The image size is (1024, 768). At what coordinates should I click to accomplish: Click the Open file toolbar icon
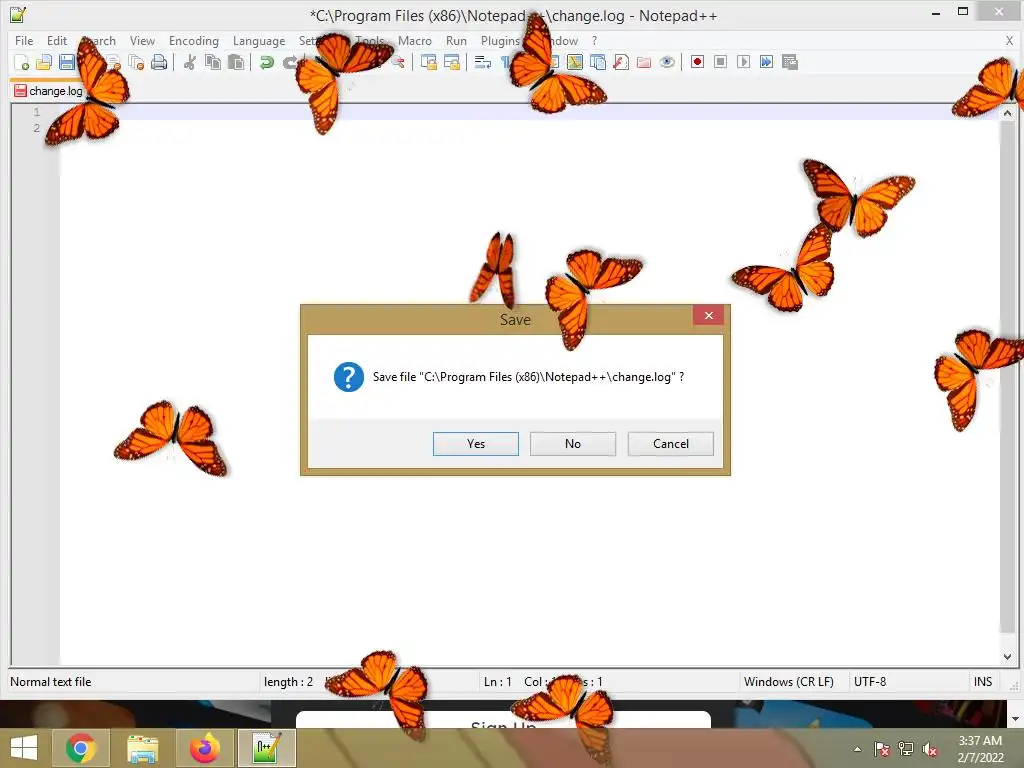point(44,62)
